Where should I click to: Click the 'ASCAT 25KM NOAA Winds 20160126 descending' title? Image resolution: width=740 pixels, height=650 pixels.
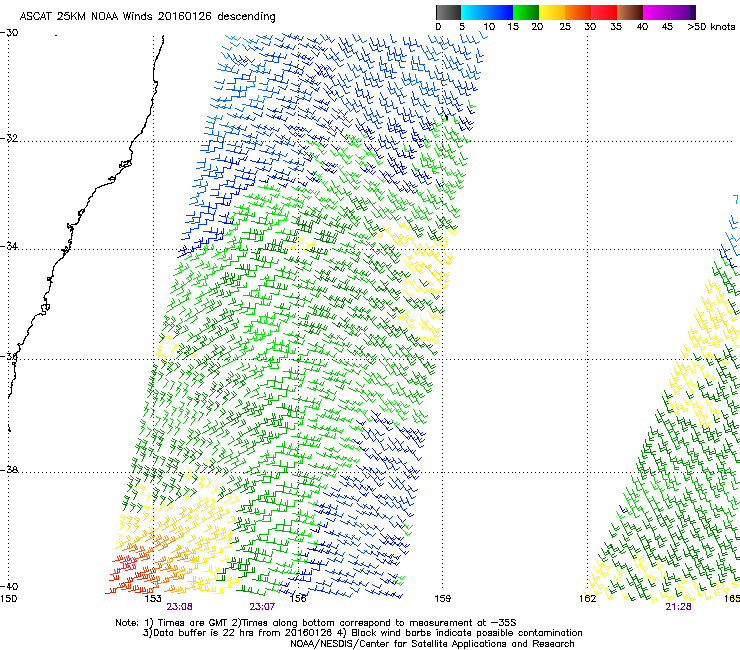click(147, 17)
